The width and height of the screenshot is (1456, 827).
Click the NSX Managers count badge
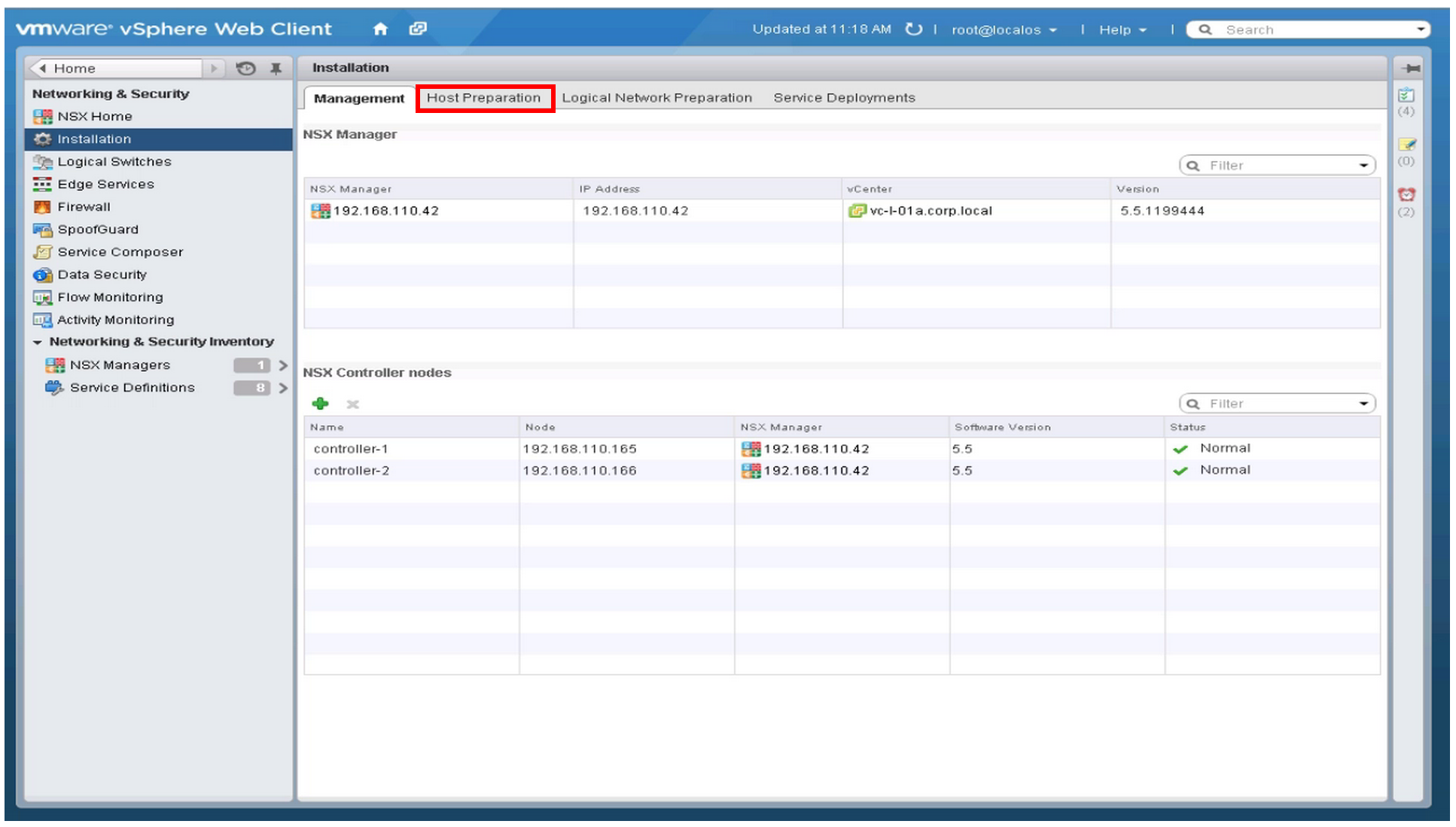[252, 365]
